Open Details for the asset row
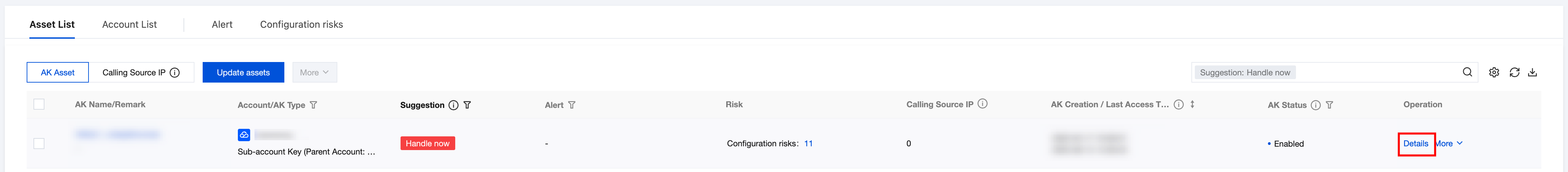 point(1415,144)
